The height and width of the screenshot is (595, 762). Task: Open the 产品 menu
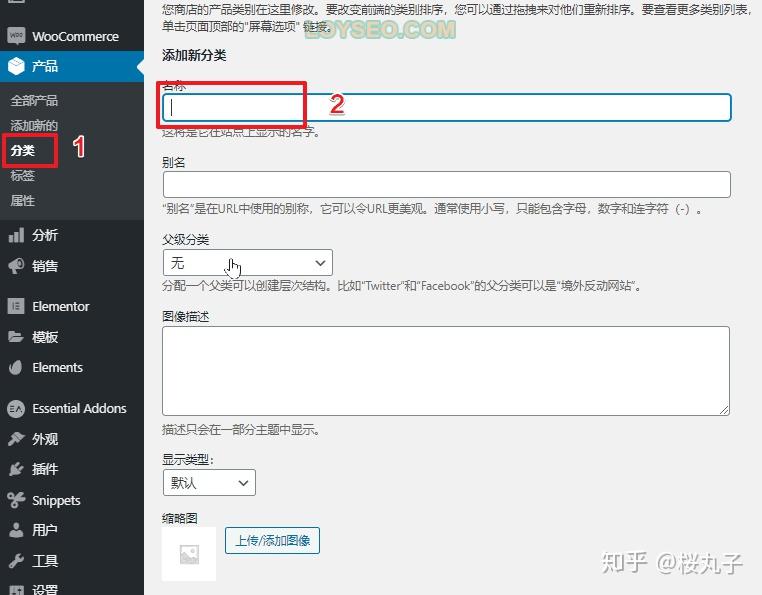[x=45, y=66]
